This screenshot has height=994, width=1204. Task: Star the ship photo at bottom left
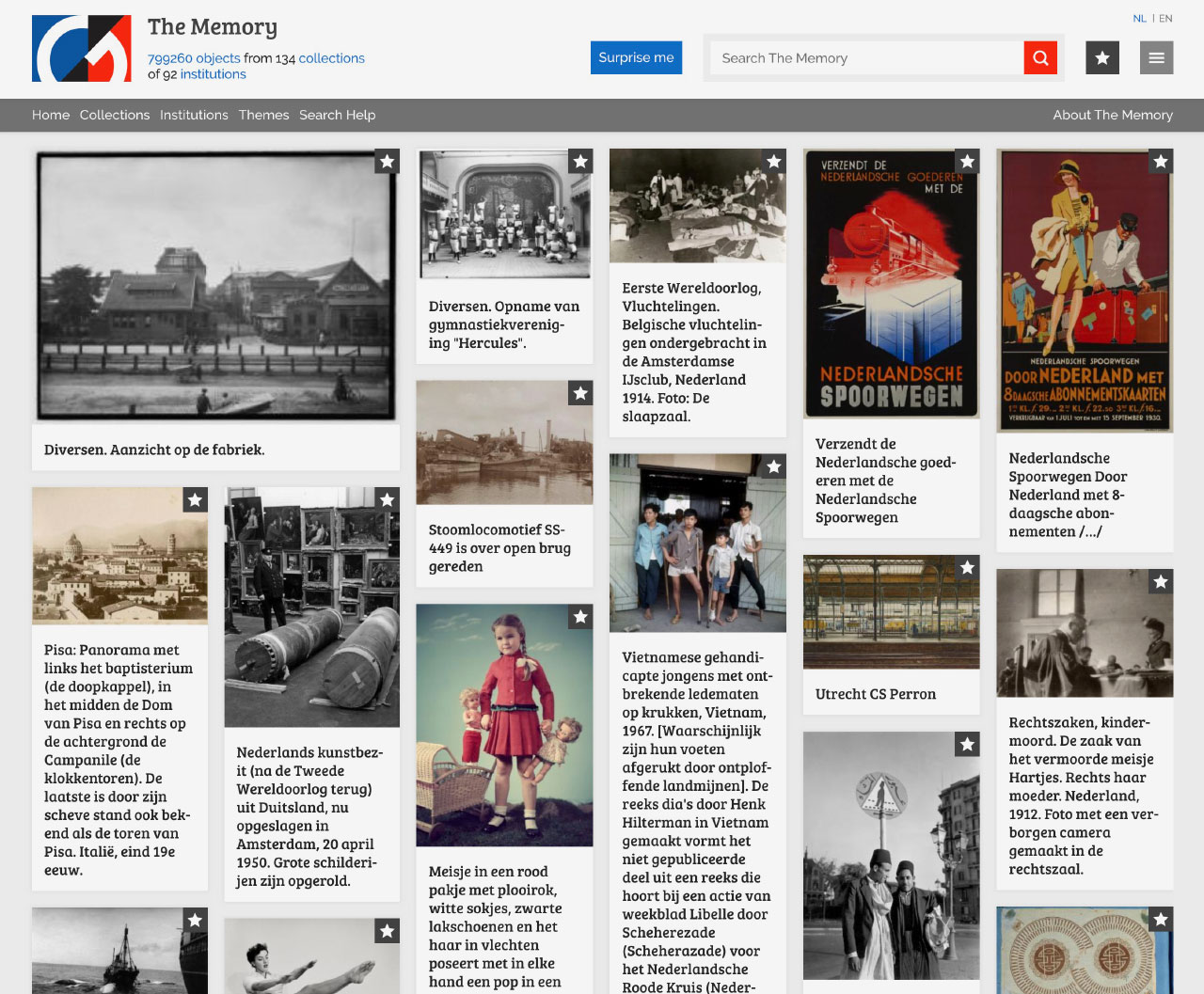(195, 921)
